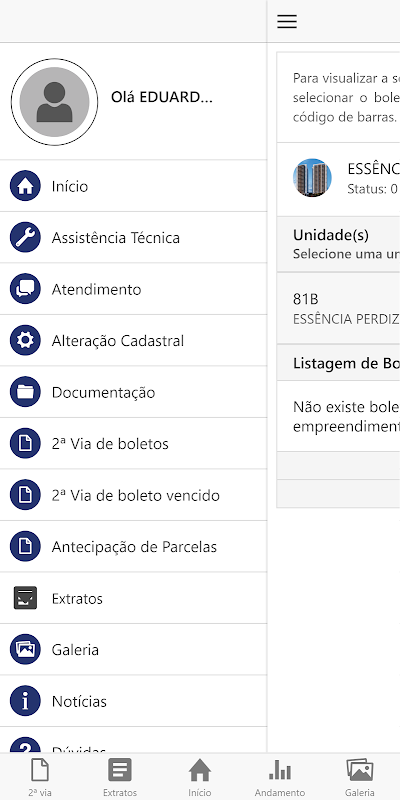Select 2ª Via de boleto vencido
Image resolution: width=400 pixels, height=800 pixels.
pyautogui.click(x=133, y=495)
